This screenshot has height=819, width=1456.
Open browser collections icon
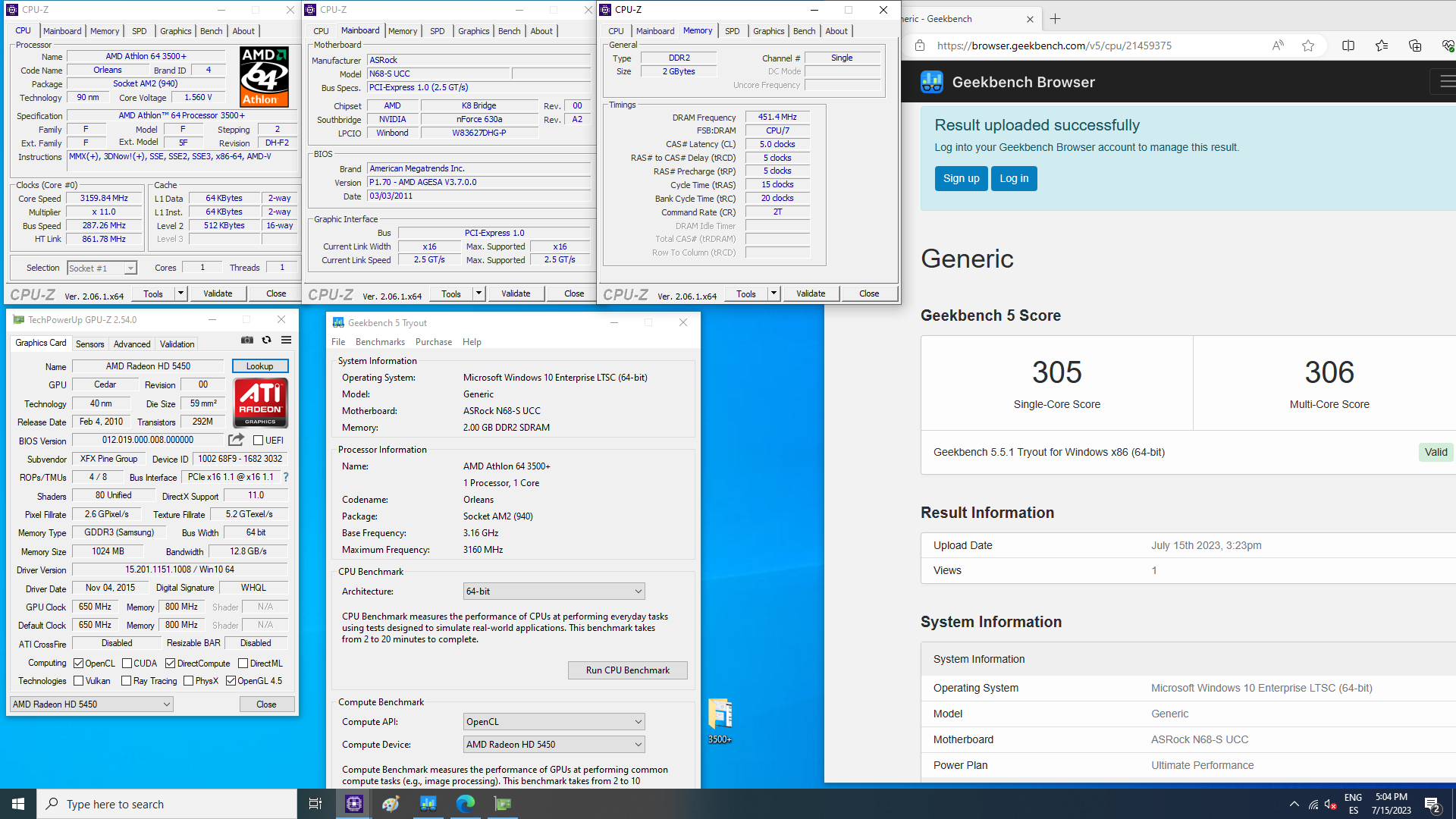1415,45
